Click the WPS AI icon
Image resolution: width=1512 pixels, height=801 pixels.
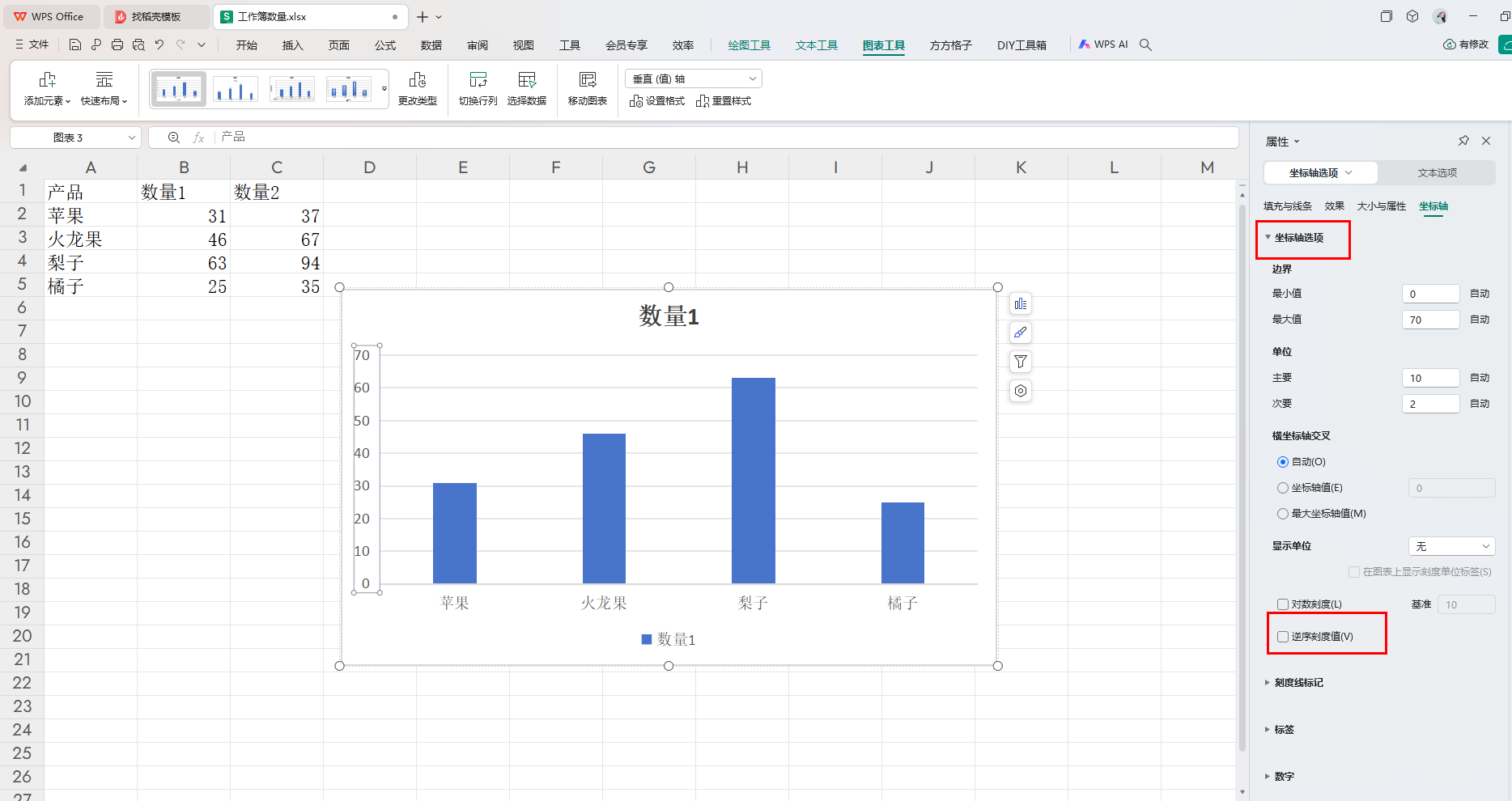[x=1103, y=44]
